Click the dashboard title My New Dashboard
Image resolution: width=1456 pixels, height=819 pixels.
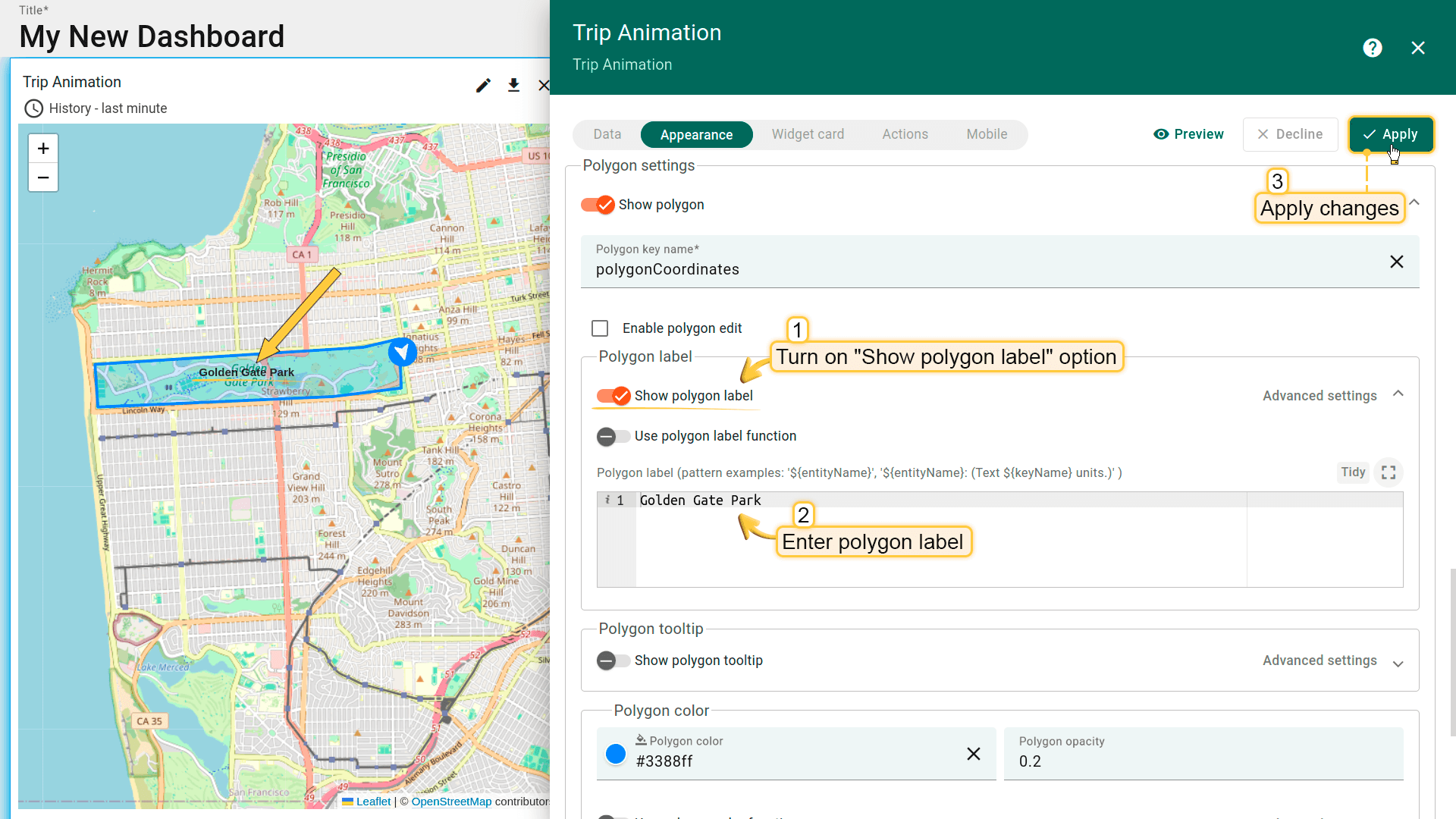tap(152, 36)
